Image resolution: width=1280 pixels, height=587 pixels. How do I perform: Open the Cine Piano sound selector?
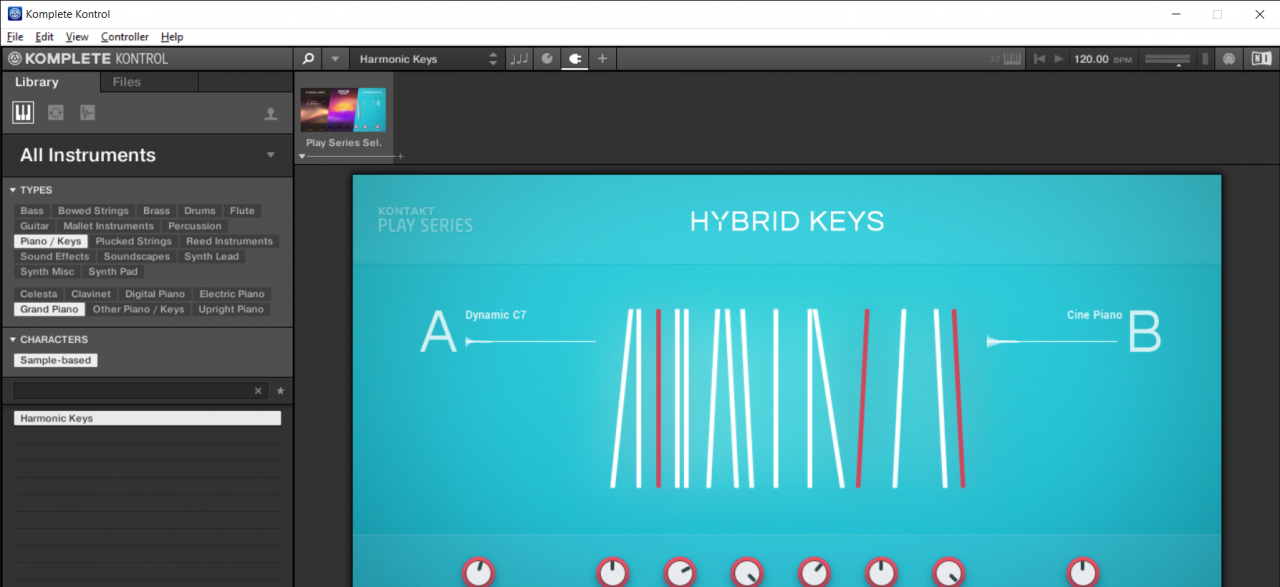[1094, 315]
